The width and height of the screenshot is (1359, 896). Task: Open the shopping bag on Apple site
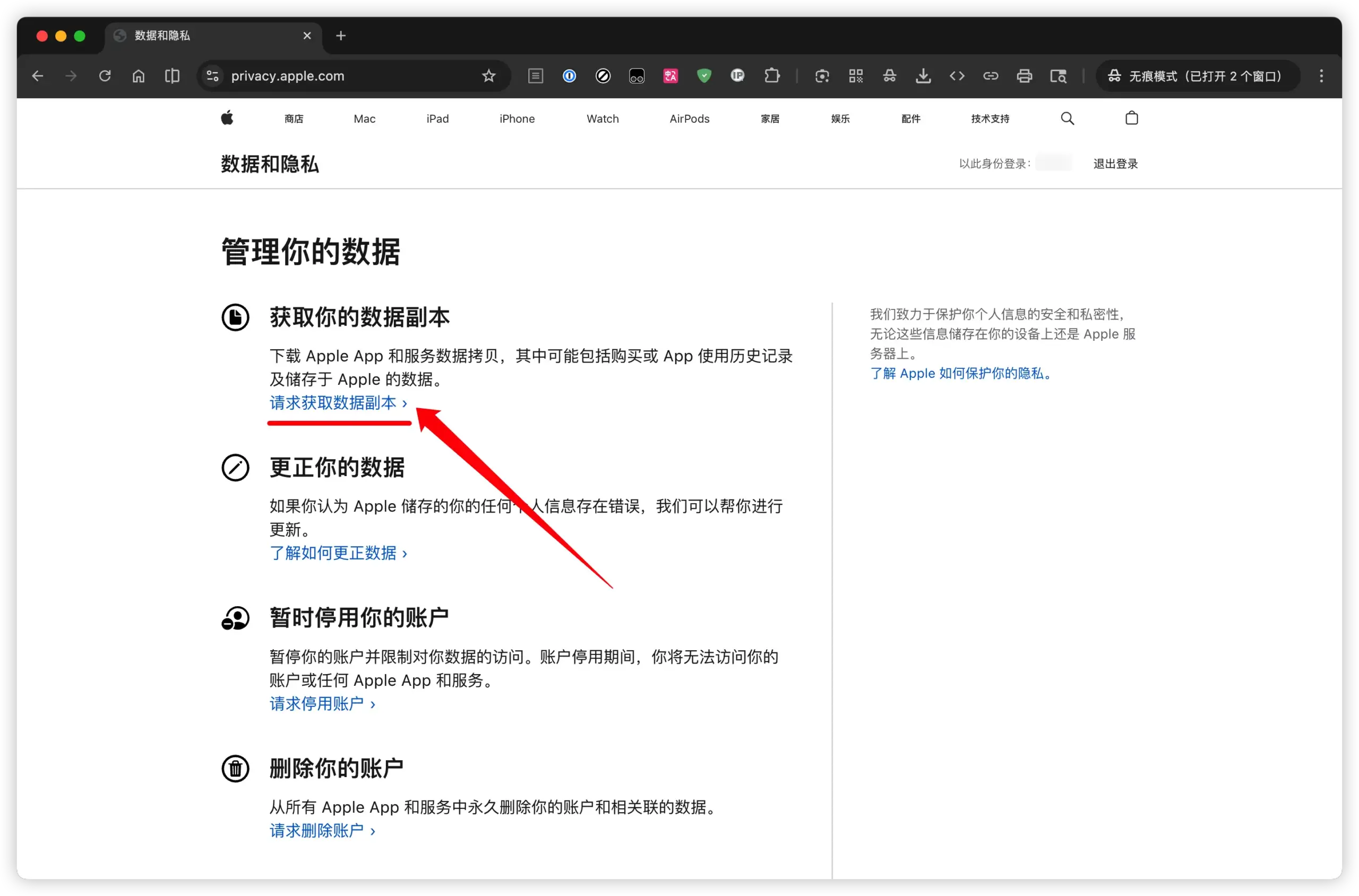[x=1132, y=118]
